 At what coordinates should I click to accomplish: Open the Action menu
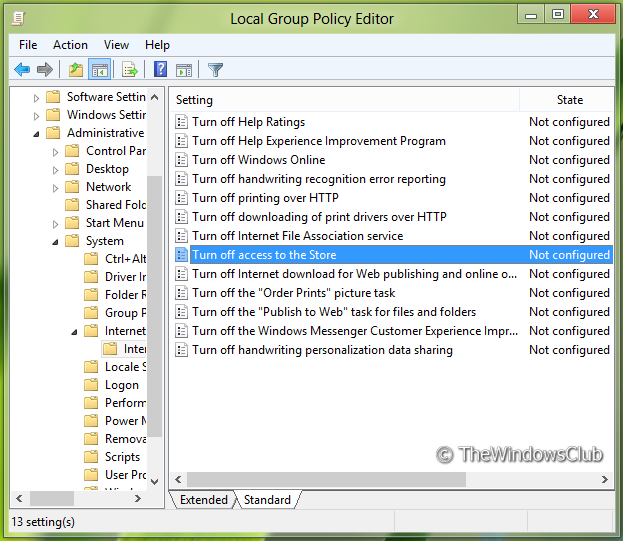pos(70,45)
